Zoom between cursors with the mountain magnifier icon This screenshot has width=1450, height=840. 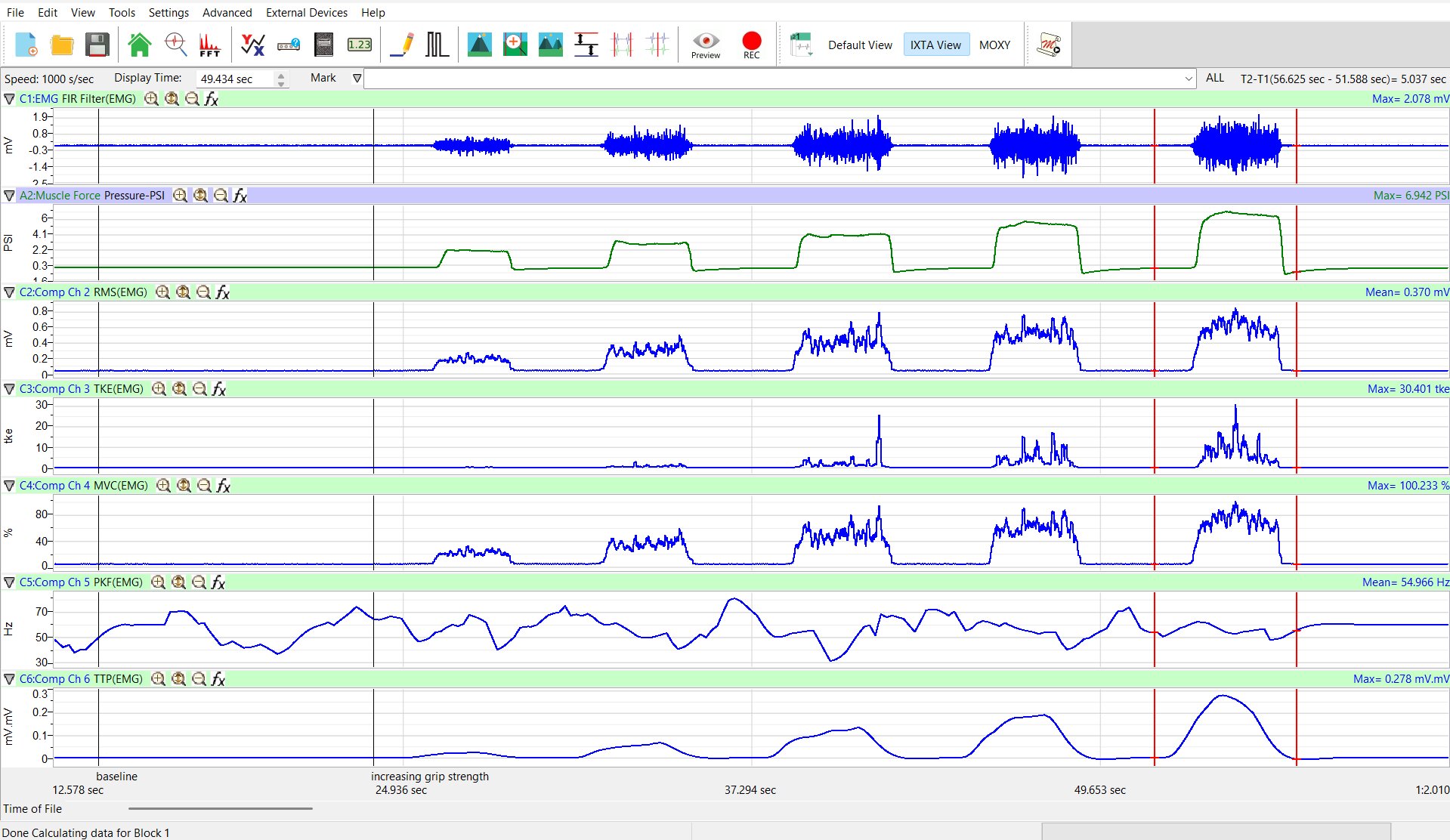pyautogui.click(x=515, y=45)
